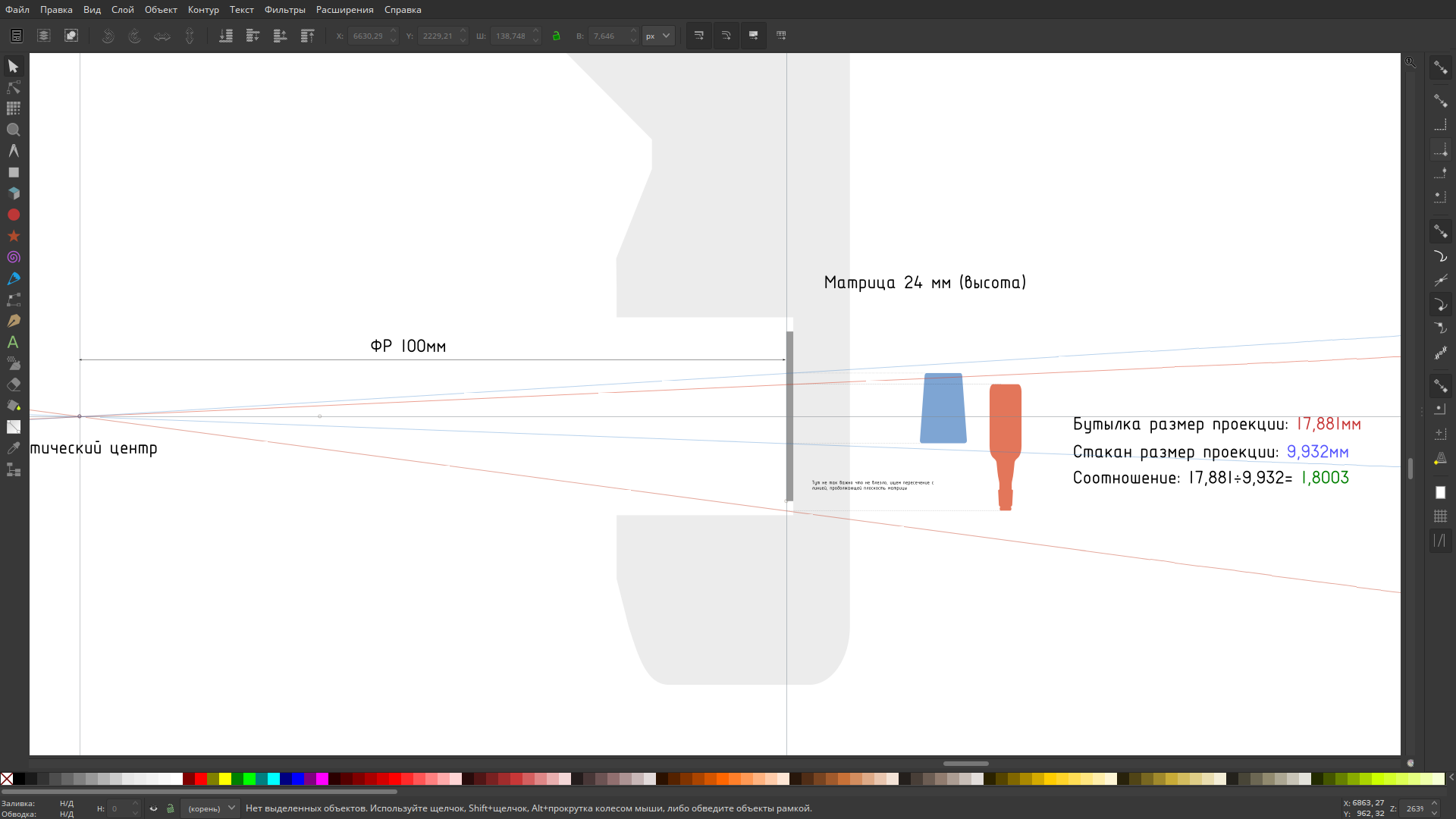Open the px units dropdown
The height and width of the screenshot is (819, 1456).
(x=658, y=36)
